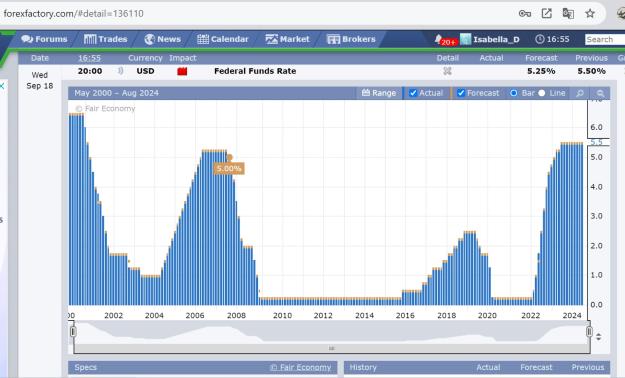Open the Trades section
Image resolution: width=625 pixels, height=378 pixels.
106,39
